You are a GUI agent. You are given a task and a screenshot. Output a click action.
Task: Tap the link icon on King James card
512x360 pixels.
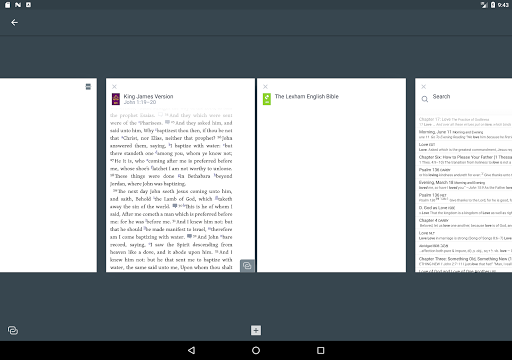pos(247,266)
